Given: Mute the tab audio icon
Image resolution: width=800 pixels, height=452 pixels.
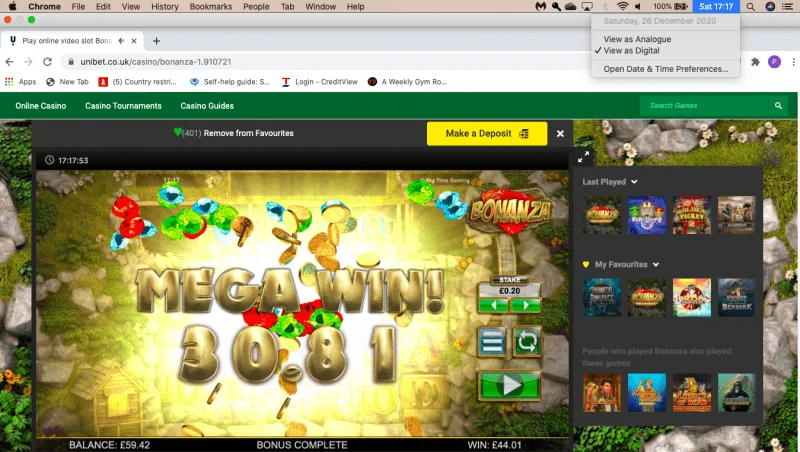Looking at the screenshot, I should coord(121,41).
